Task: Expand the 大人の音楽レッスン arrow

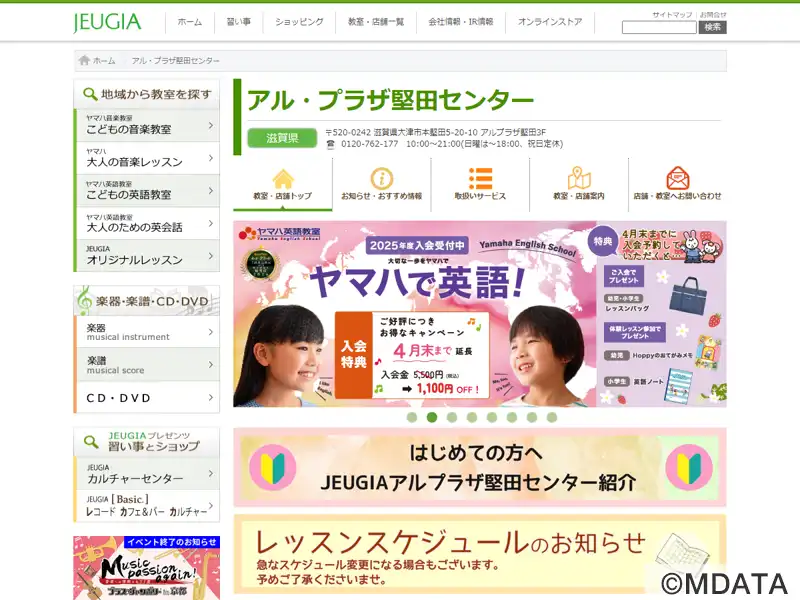Action: (211, 158)
